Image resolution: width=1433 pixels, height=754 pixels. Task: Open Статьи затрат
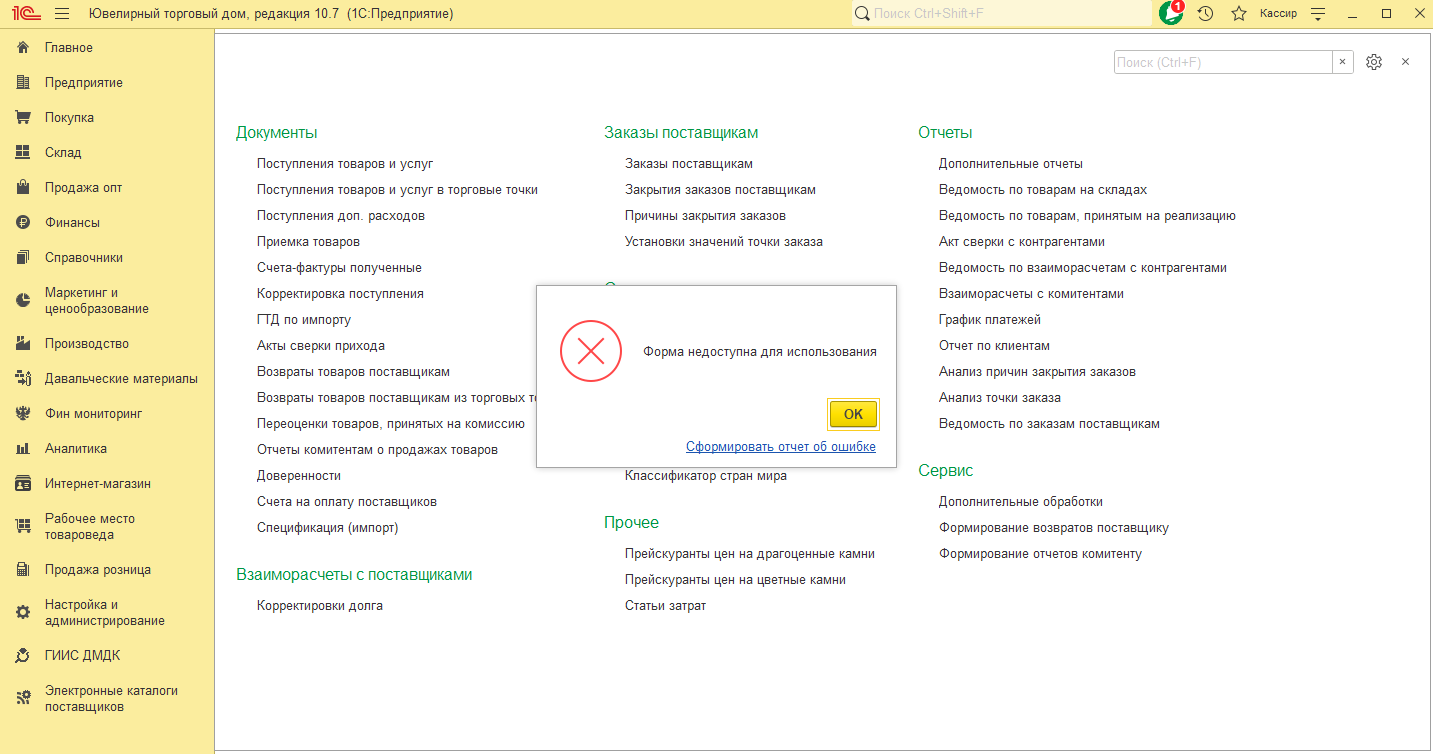point(665,606)
